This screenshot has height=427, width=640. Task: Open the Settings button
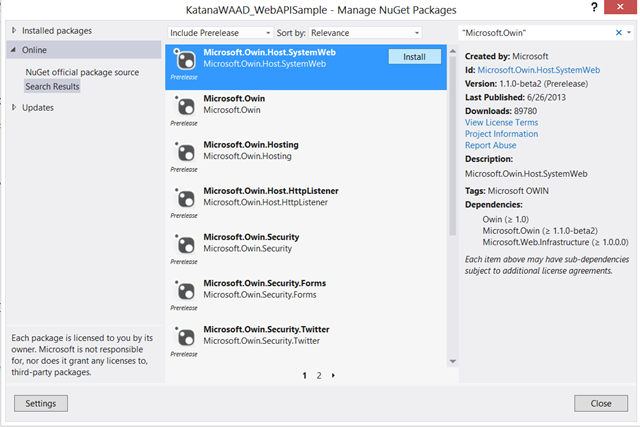click(41, 403)
